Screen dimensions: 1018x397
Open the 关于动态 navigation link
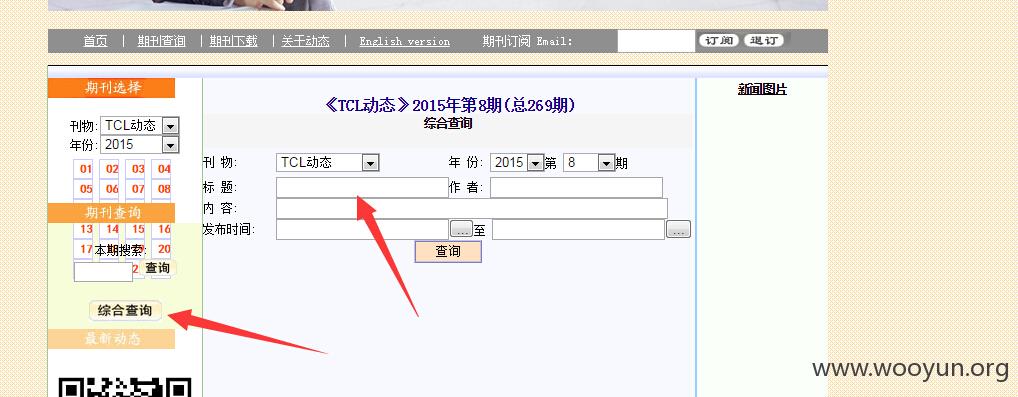(x=305, y=41)
